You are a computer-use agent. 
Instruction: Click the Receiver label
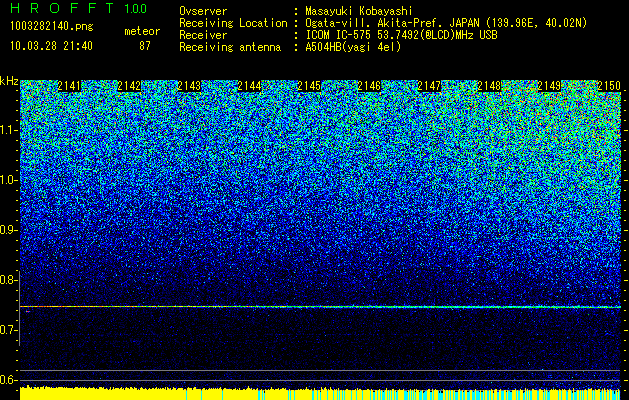pos(203,35)
